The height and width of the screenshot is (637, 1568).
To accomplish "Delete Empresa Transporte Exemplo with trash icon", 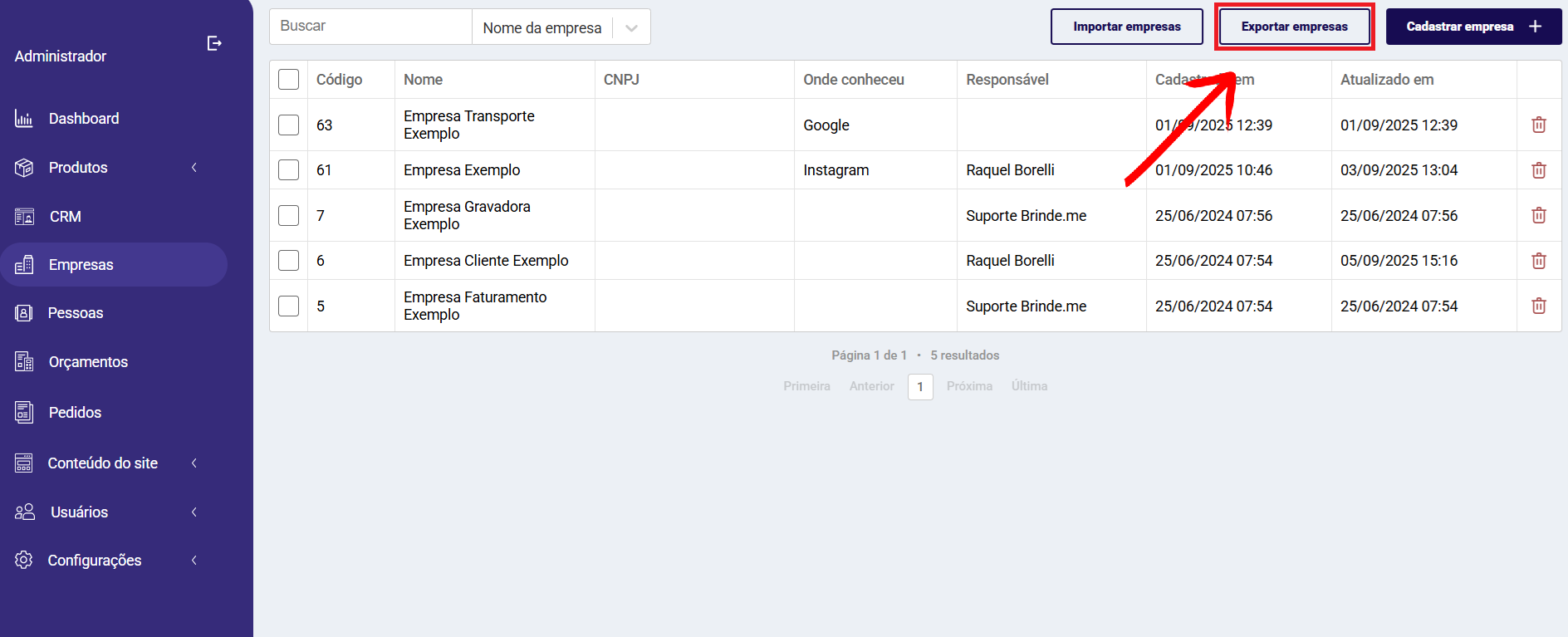I will point(1539,125).
